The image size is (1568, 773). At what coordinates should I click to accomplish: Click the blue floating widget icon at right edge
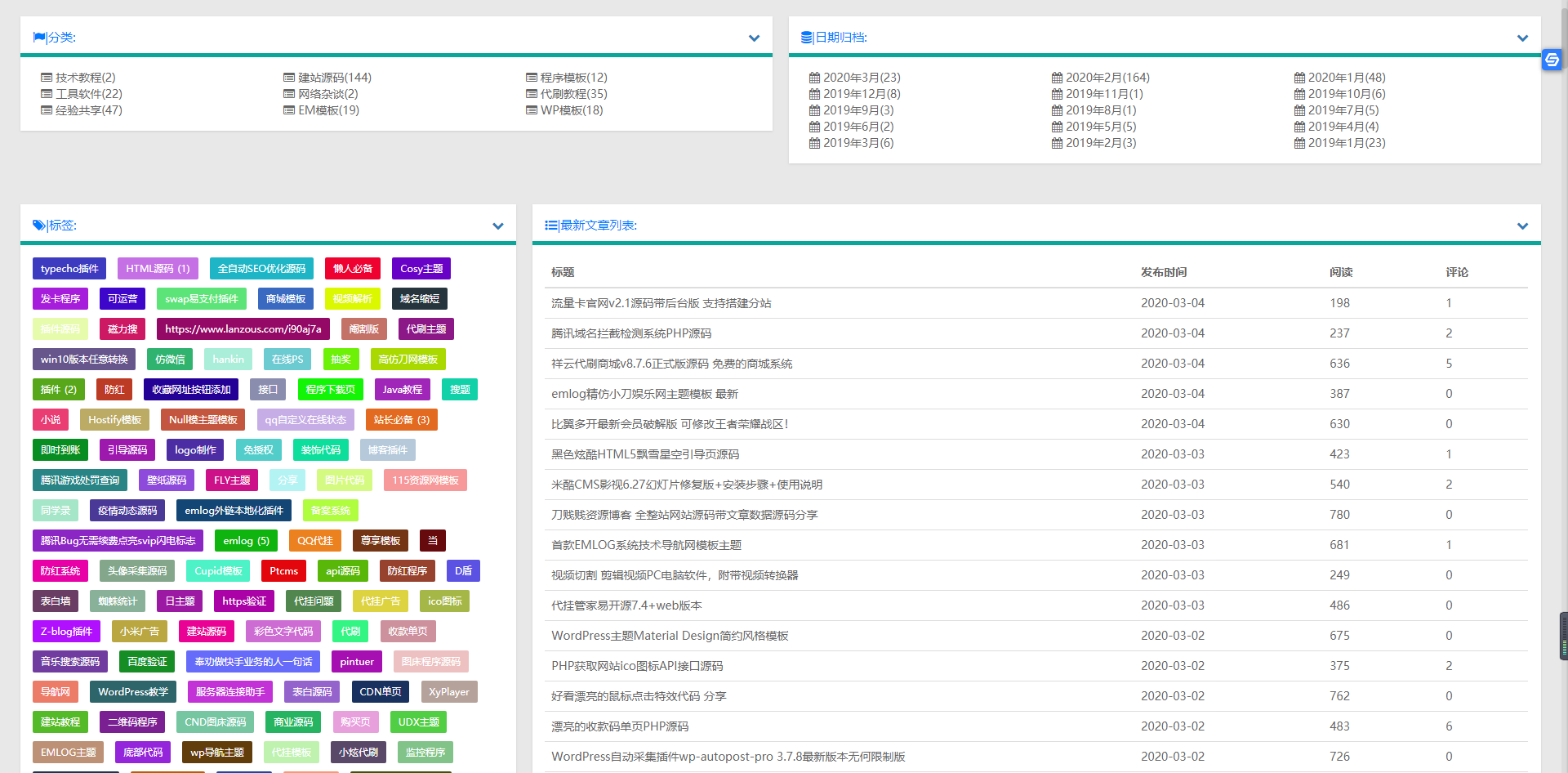point(1552,60)
